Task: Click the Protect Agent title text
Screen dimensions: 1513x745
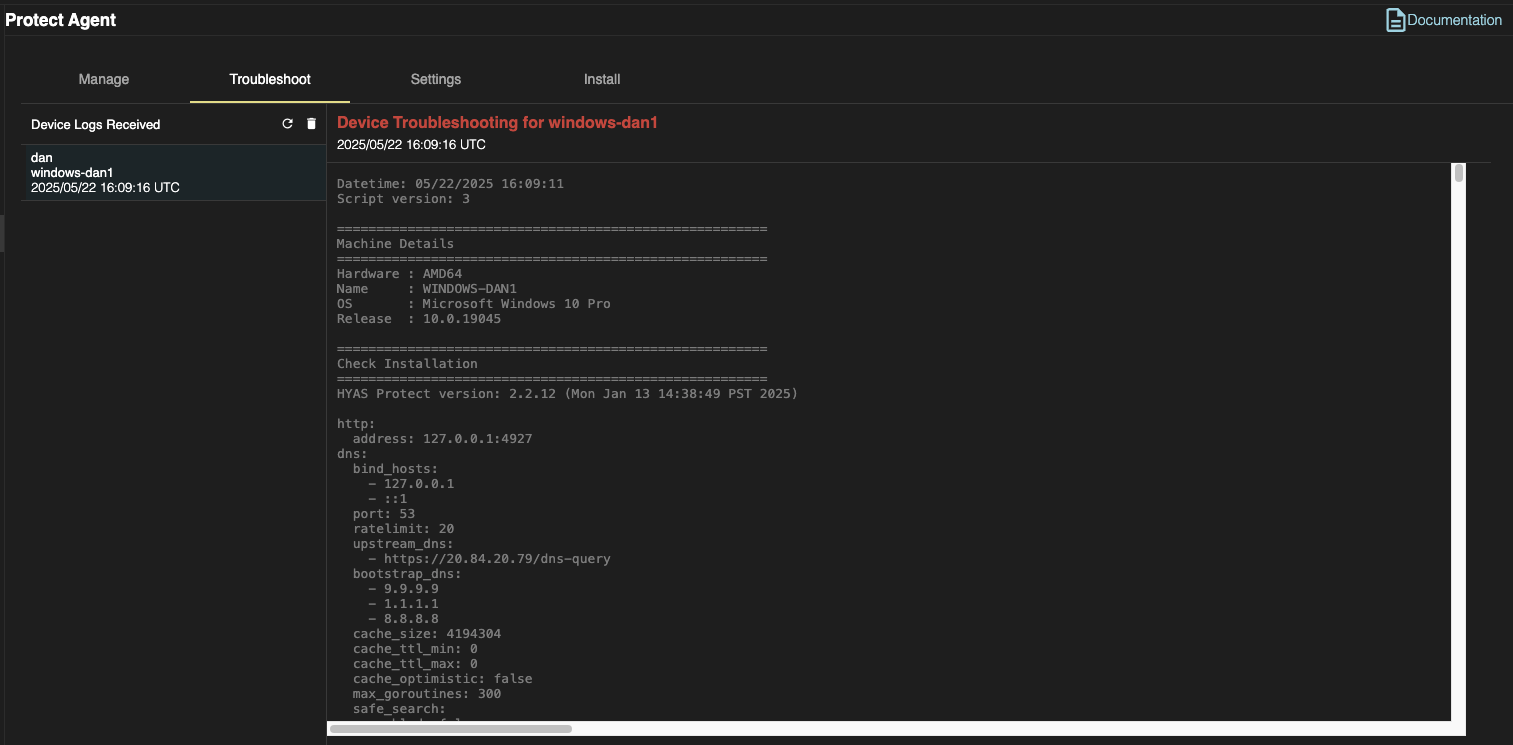Action: pyautogui.click(x=61, y=19)
